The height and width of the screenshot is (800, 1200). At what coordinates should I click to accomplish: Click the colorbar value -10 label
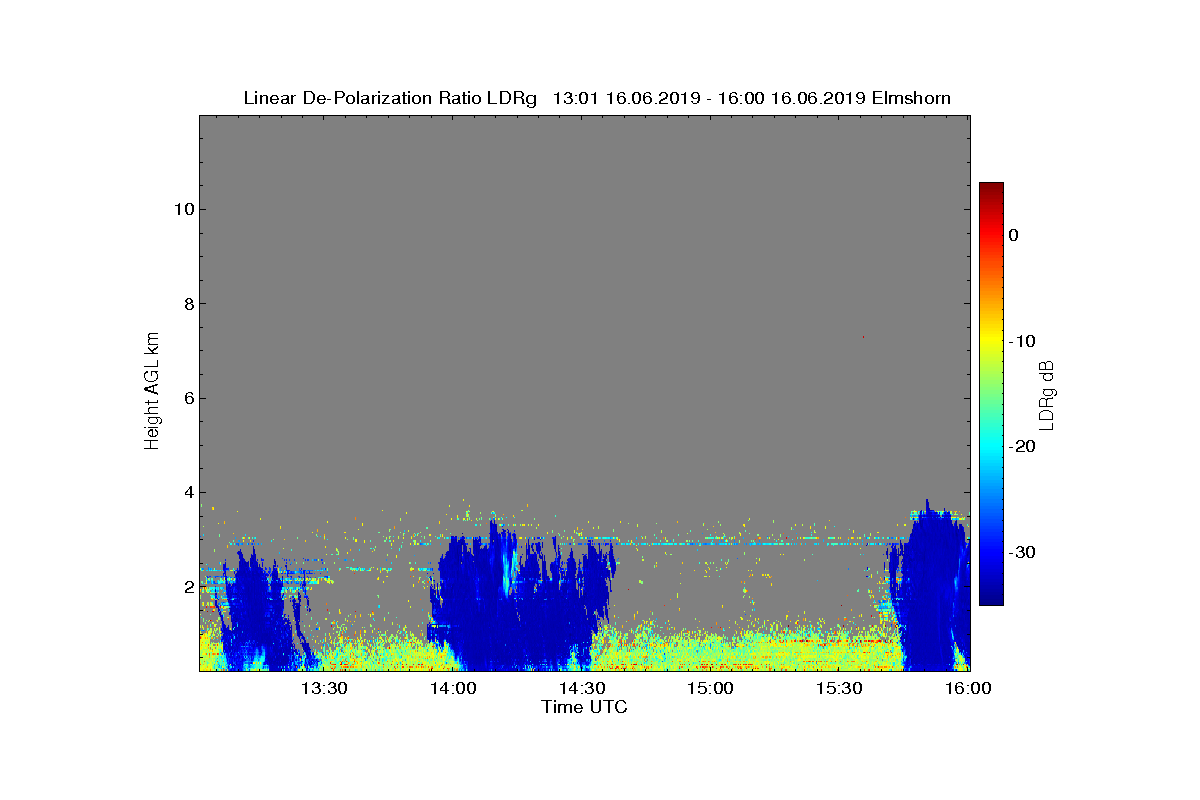[1022, 341]
